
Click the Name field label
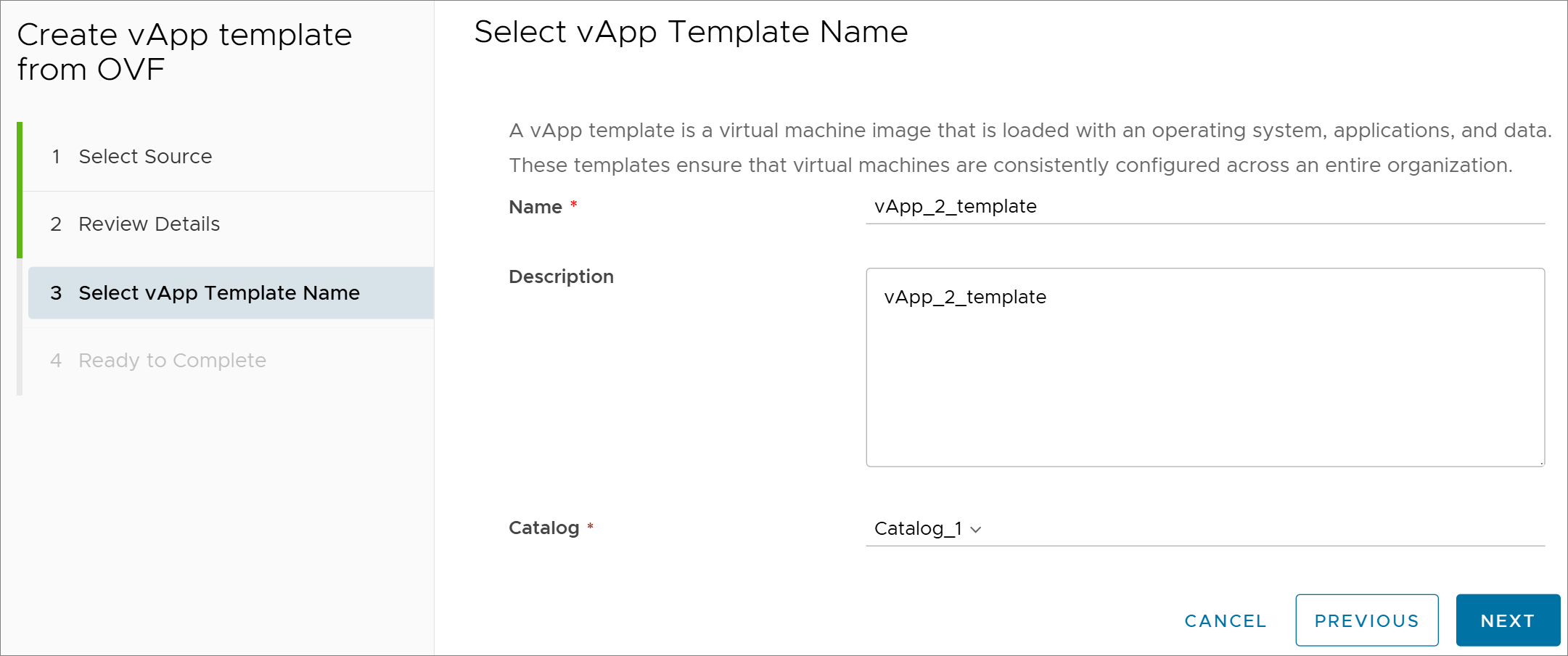(535, 207)
